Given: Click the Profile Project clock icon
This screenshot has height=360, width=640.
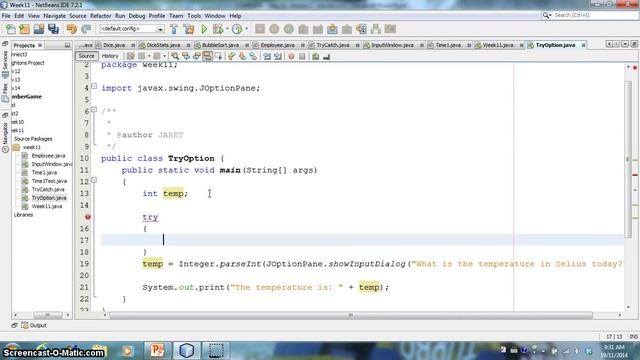Looking at the screenshot, I should (237, 29).
